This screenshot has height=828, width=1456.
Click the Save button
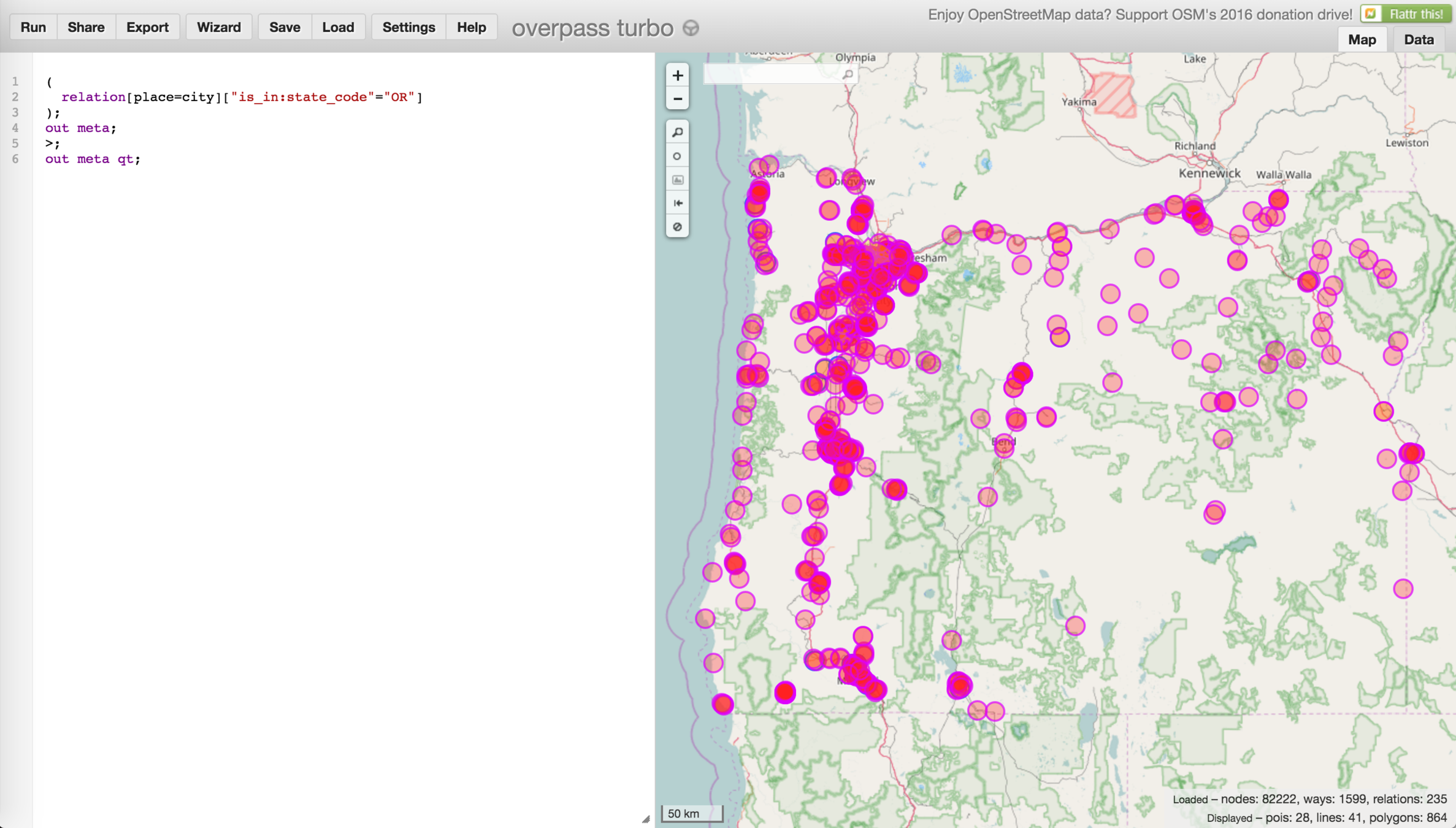pyautogui.click(x=285, y=27)
